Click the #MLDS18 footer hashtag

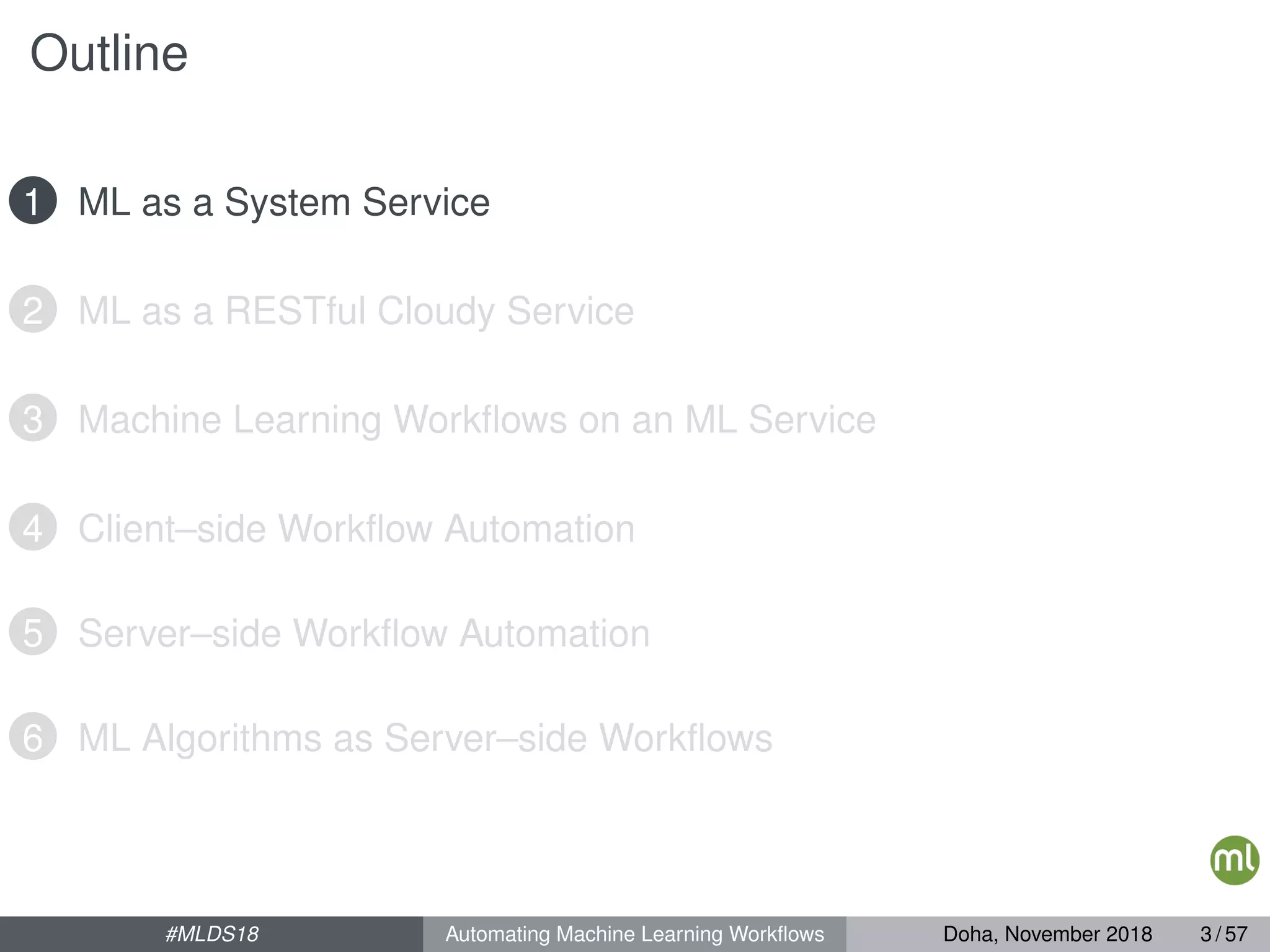coord(211,934)
